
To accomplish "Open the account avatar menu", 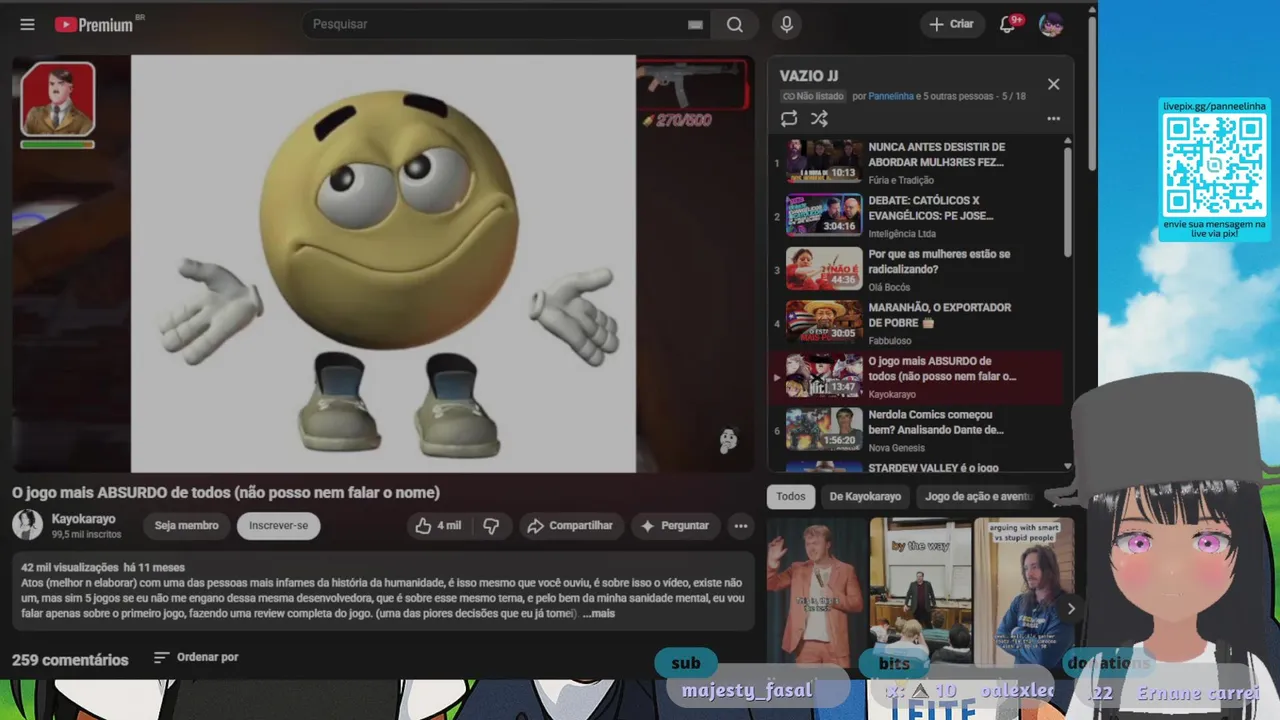I will (x=1051, y=24).
